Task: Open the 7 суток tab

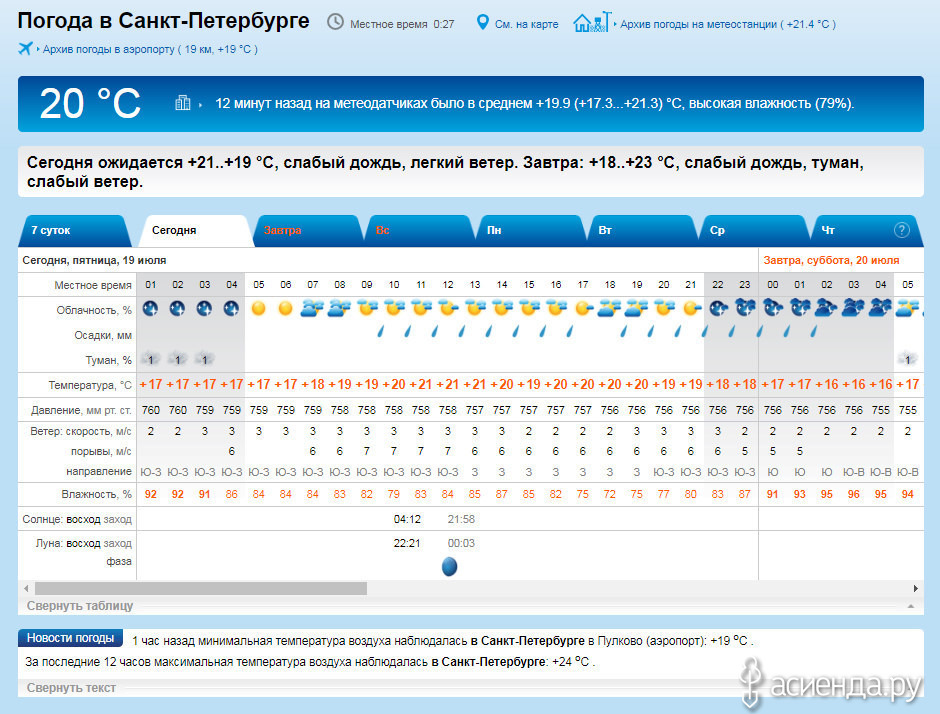Action: coord(76,230)
